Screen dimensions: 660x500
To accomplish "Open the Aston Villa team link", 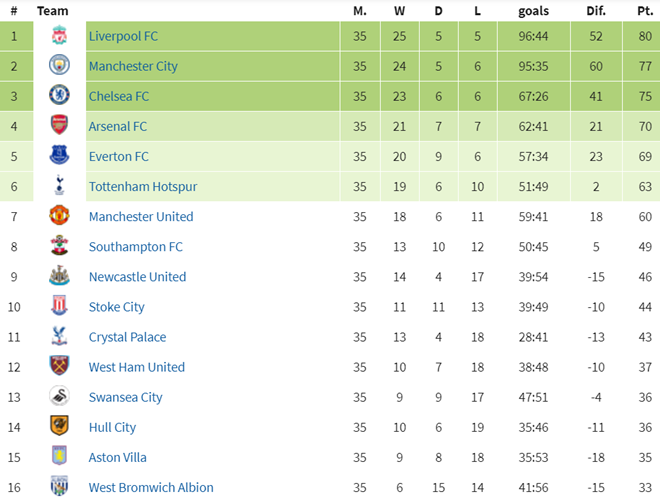I will pyautogui.click(x=117, y=457).
